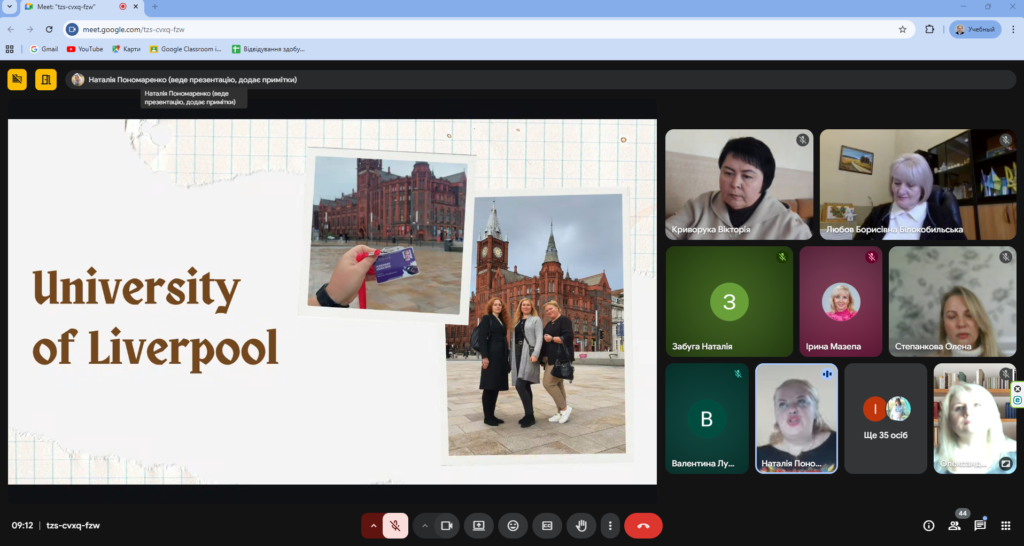
Task: Leave the call with red hang-up button
Action: [643, 525]
